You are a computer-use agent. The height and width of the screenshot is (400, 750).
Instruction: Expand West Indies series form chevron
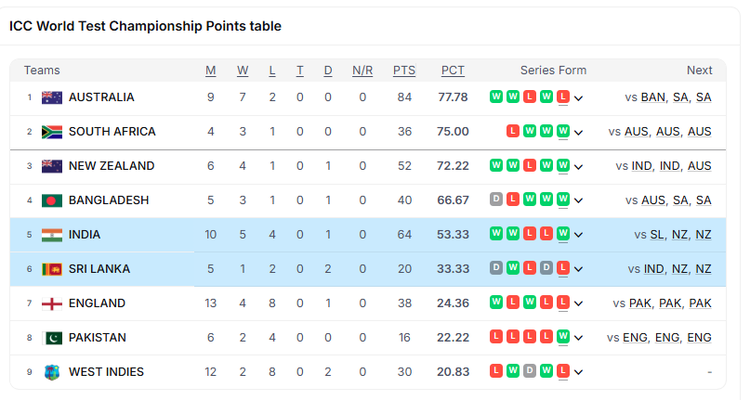tap(578, 372)
